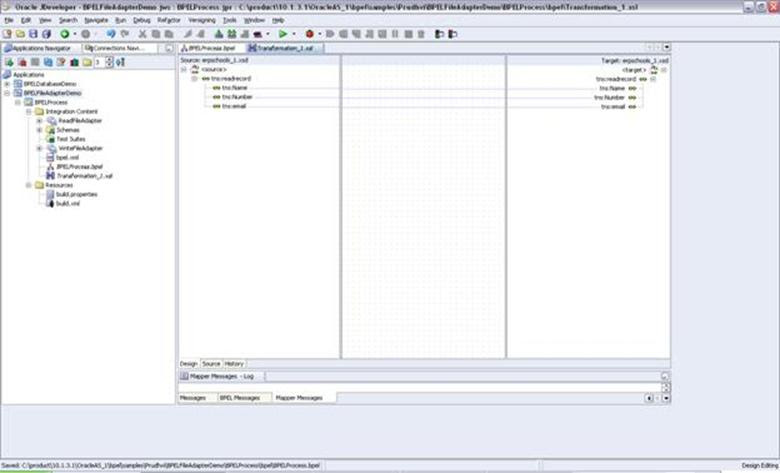Click the Paste toolbar icon
This screenshot has width=780, height=473.
click(169, 34)
